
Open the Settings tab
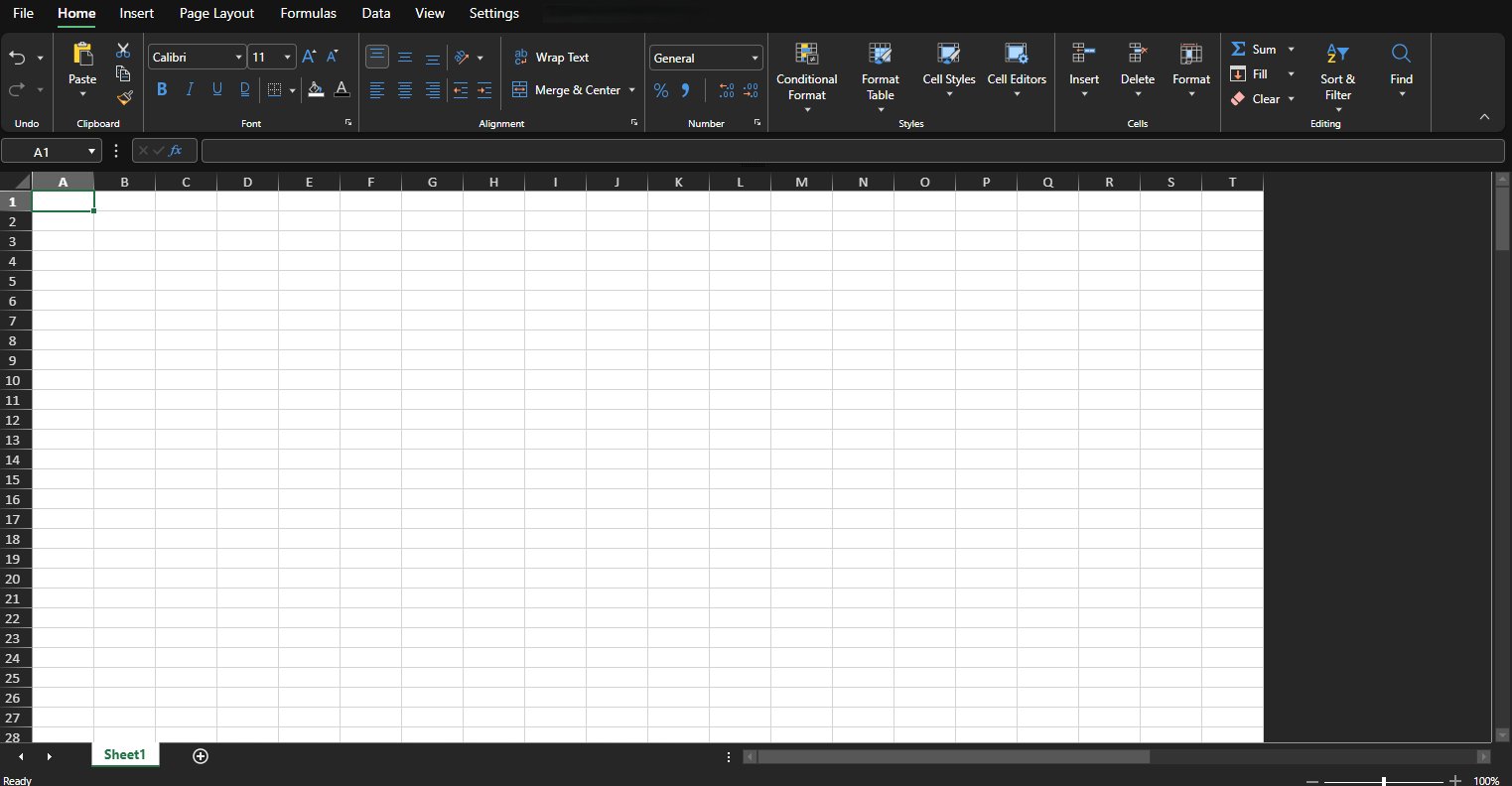(494, 13)
